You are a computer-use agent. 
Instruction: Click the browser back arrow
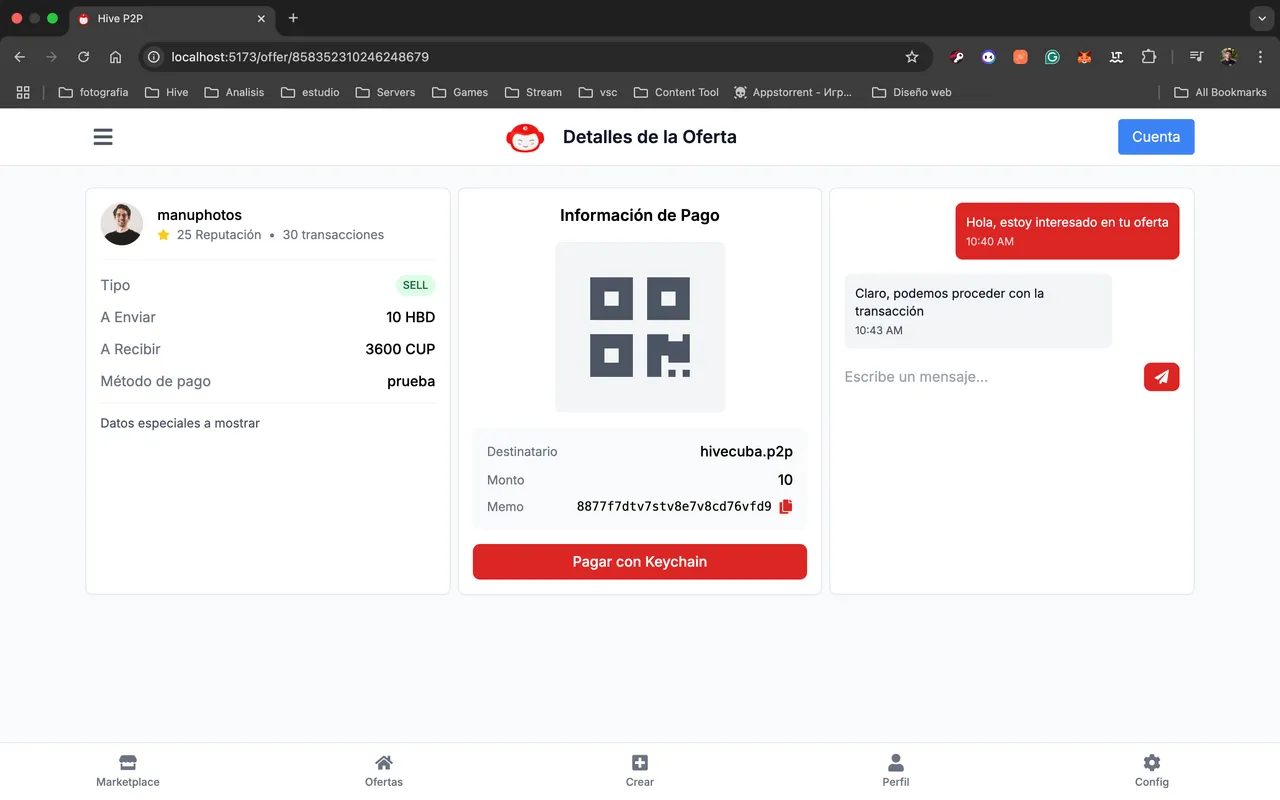click(x=20, y=57)
